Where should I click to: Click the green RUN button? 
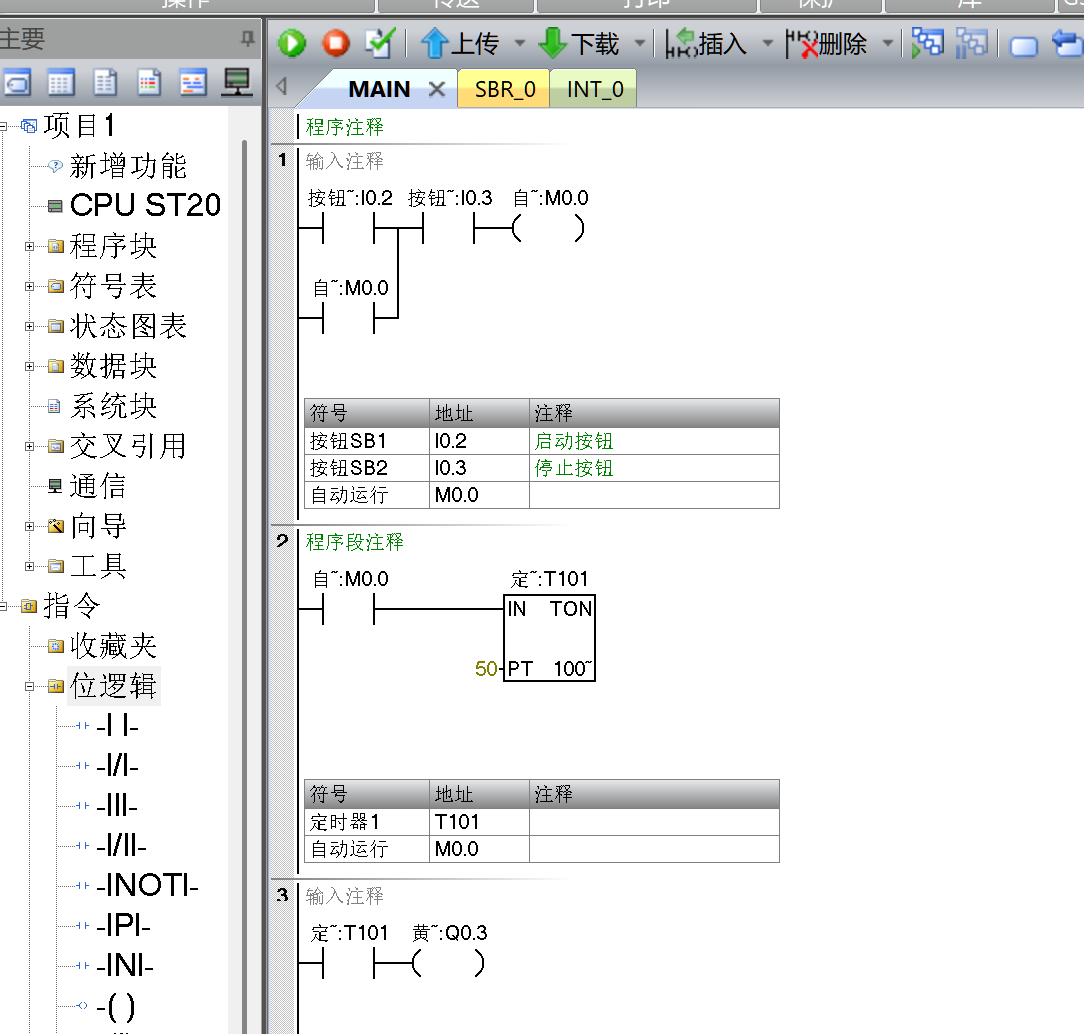[292, 43]
